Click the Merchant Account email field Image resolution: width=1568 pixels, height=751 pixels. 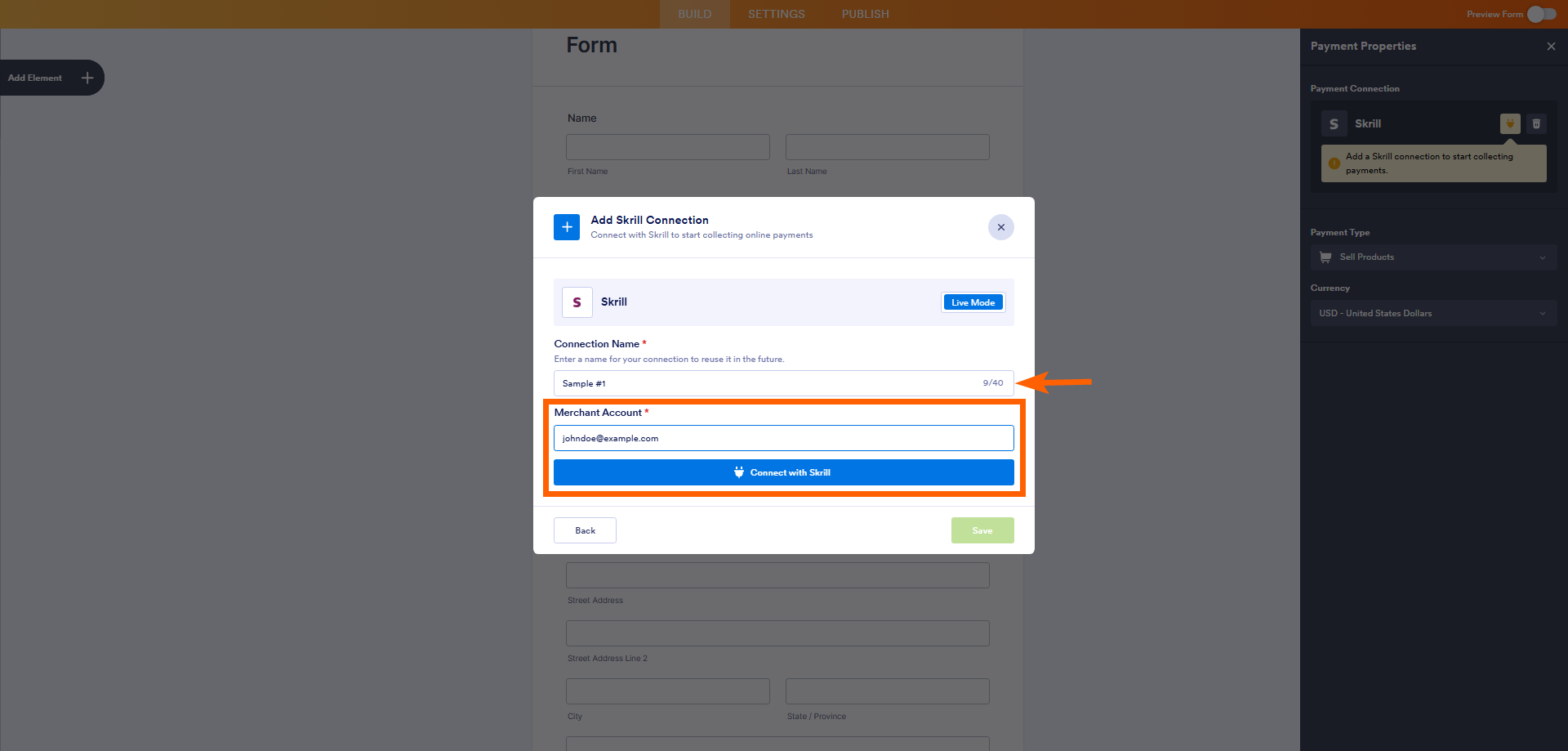click(783, 438)
